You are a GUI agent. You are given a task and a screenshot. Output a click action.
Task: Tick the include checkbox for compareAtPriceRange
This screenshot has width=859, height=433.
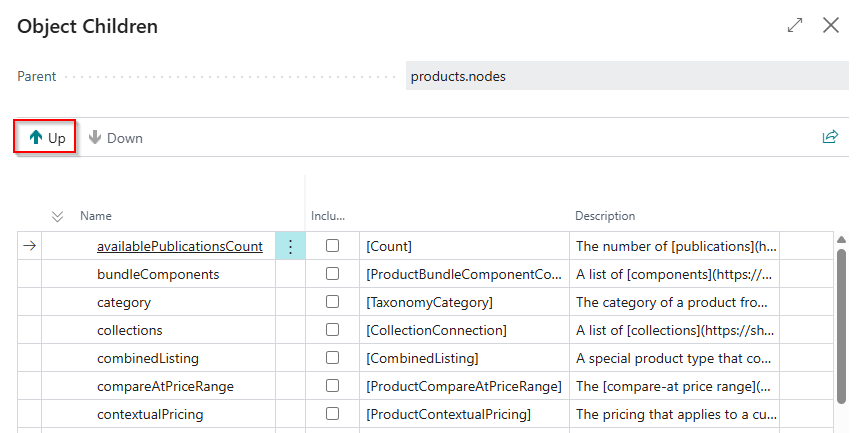(333, 386)
